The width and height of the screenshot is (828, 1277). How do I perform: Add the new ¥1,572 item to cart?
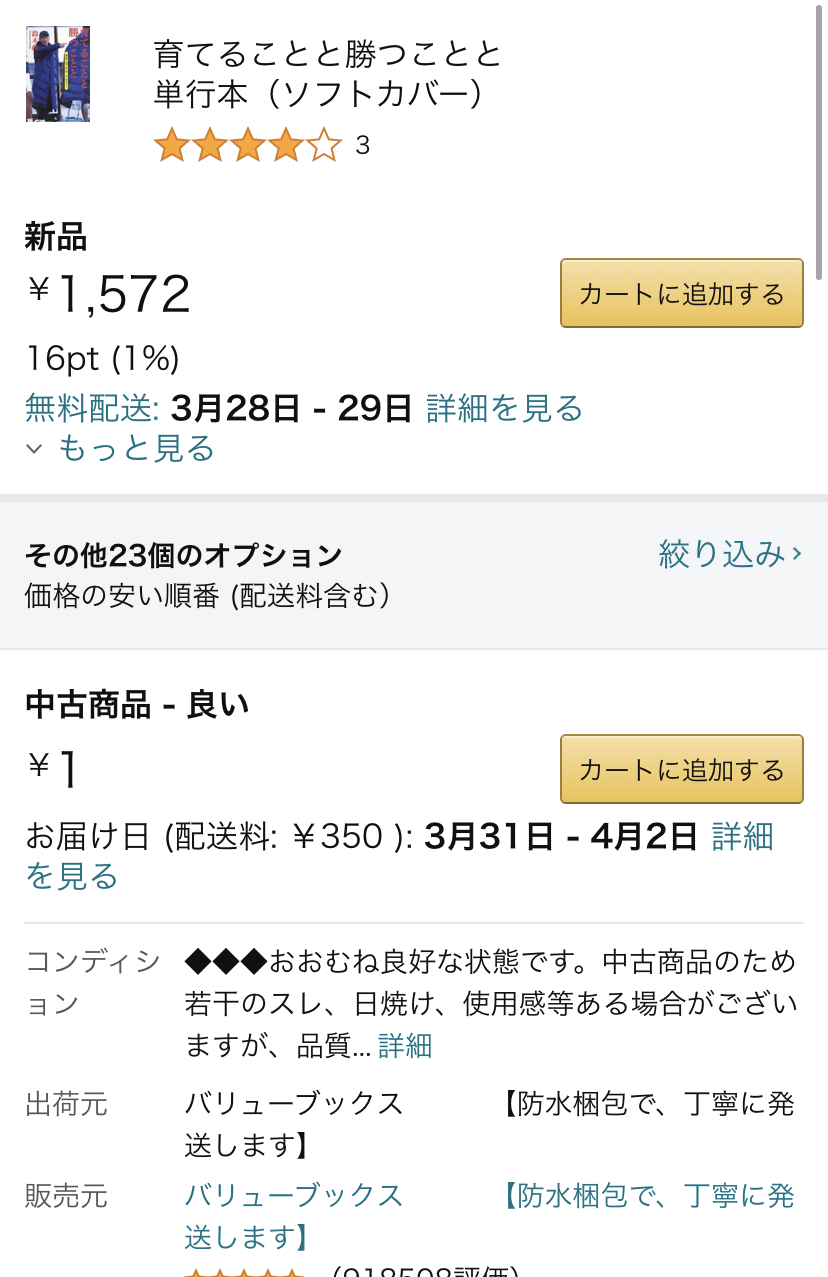pyautogui.click(x=682, y=293)
